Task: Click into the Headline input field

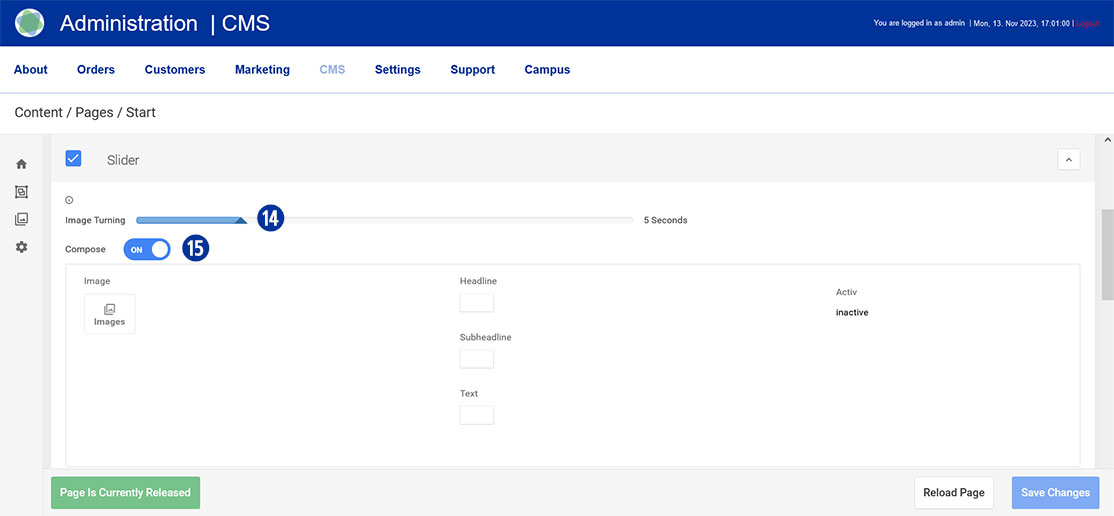Action: 476,303
